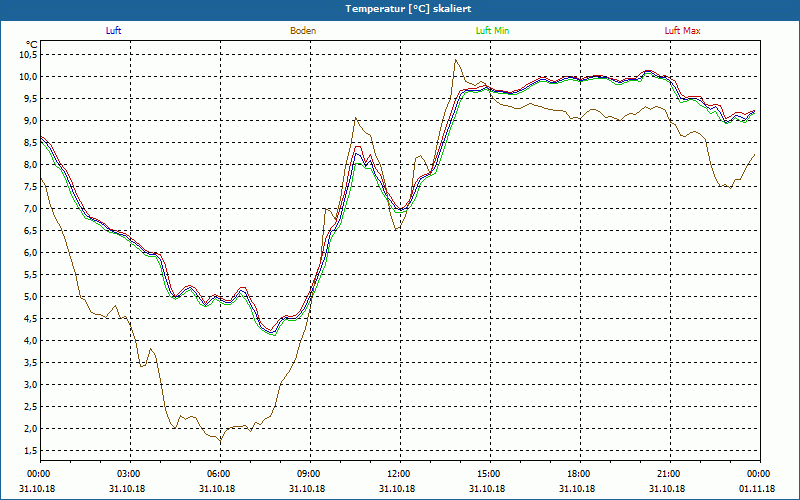800x500 pixels.
Task: Click the date 01.11.18 label
Action: point(757,488)
